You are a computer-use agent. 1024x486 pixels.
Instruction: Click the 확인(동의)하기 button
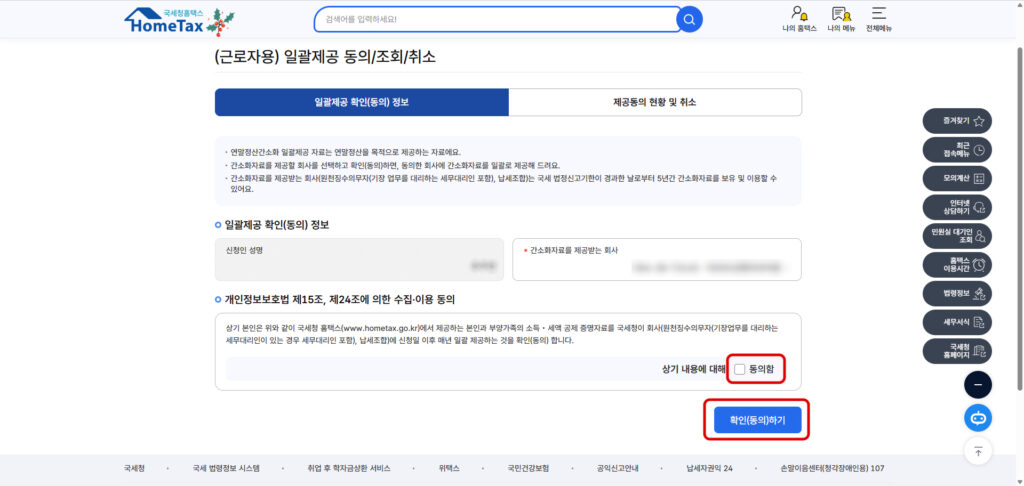click(x=758, y=419)
